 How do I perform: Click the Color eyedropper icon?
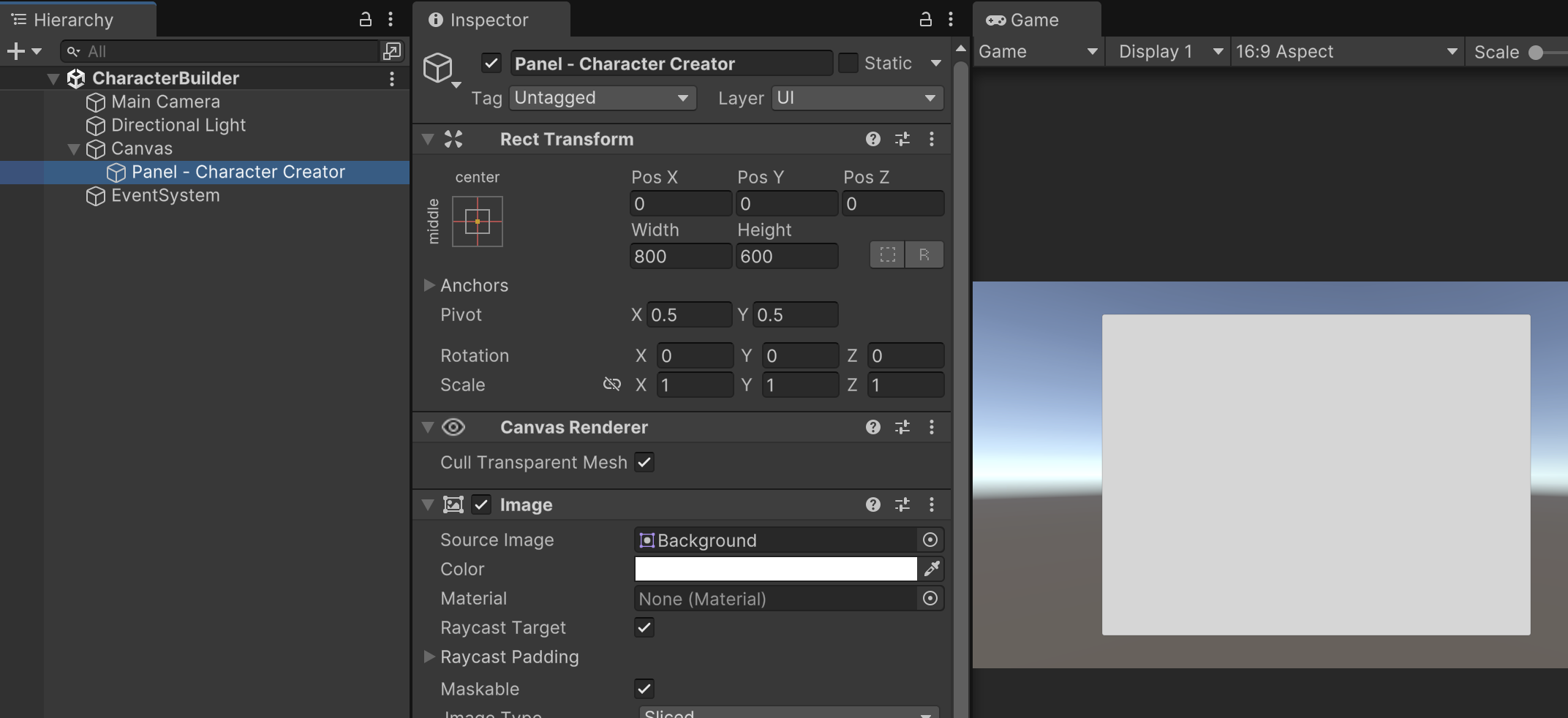tap(932, 569)
